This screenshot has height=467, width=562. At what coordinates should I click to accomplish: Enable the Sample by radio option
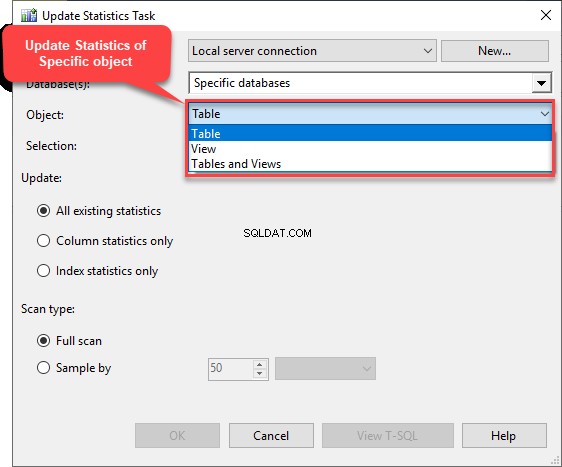pos(43,368)
